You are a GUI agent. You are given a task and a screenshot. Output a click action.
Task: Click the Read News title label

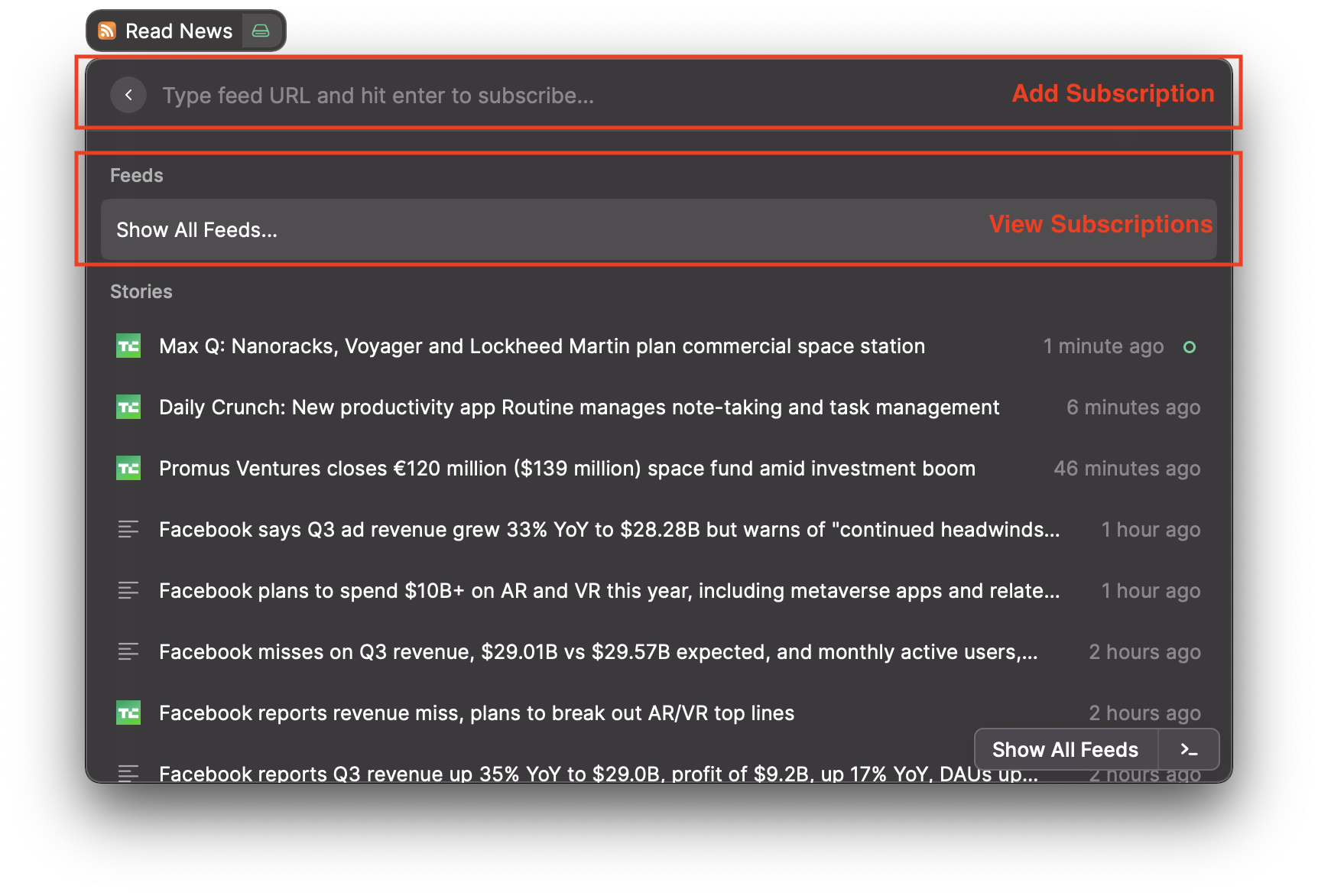[179, 31]
